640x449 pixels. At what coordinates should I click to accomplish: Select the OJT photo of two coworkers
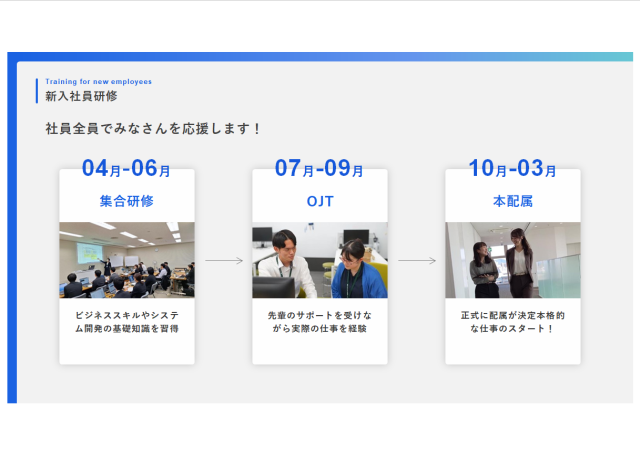[319, 260]
